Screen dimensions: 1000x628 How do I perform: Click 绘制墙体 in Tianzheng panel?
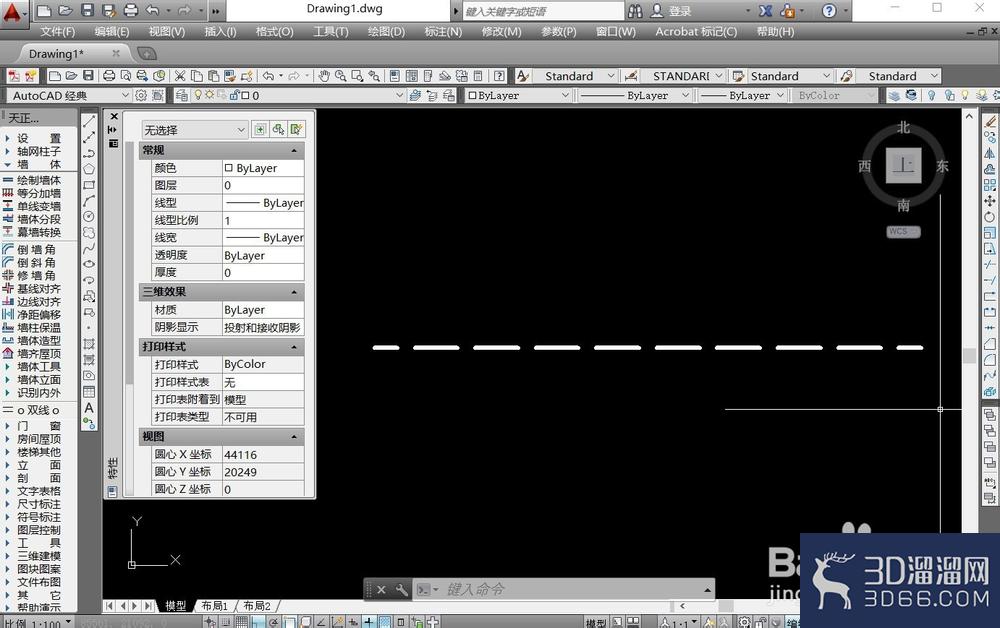tap(39, 180)
